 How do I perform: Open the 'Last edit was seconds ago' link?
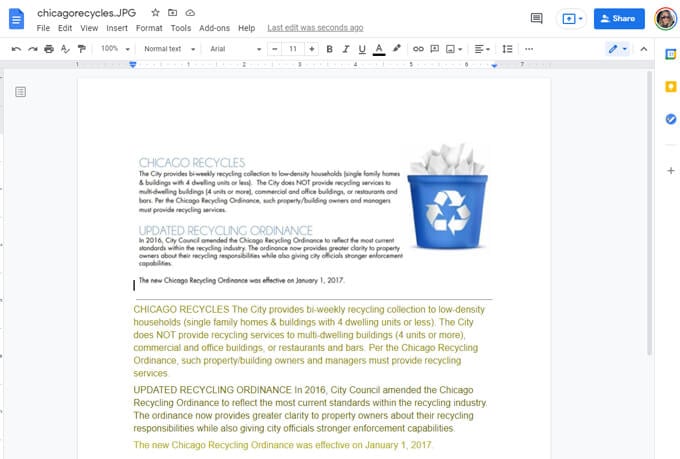pos(315,28)
